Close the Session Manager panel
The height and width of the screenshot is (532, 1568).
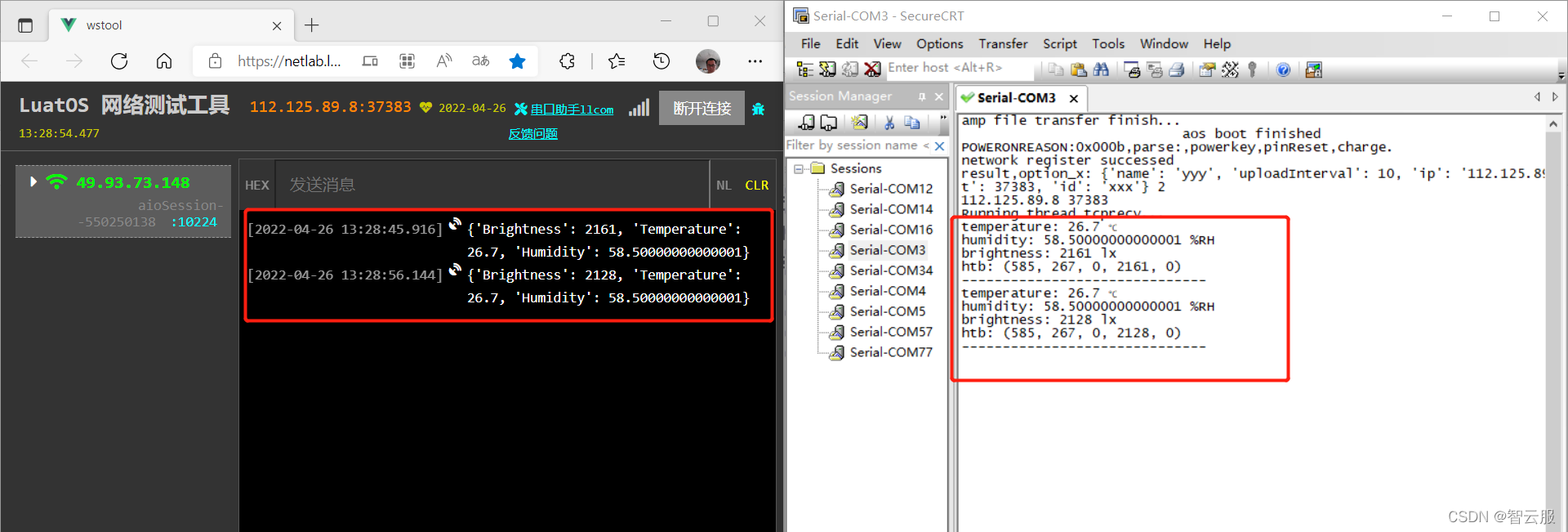click(x=939, y=96)
